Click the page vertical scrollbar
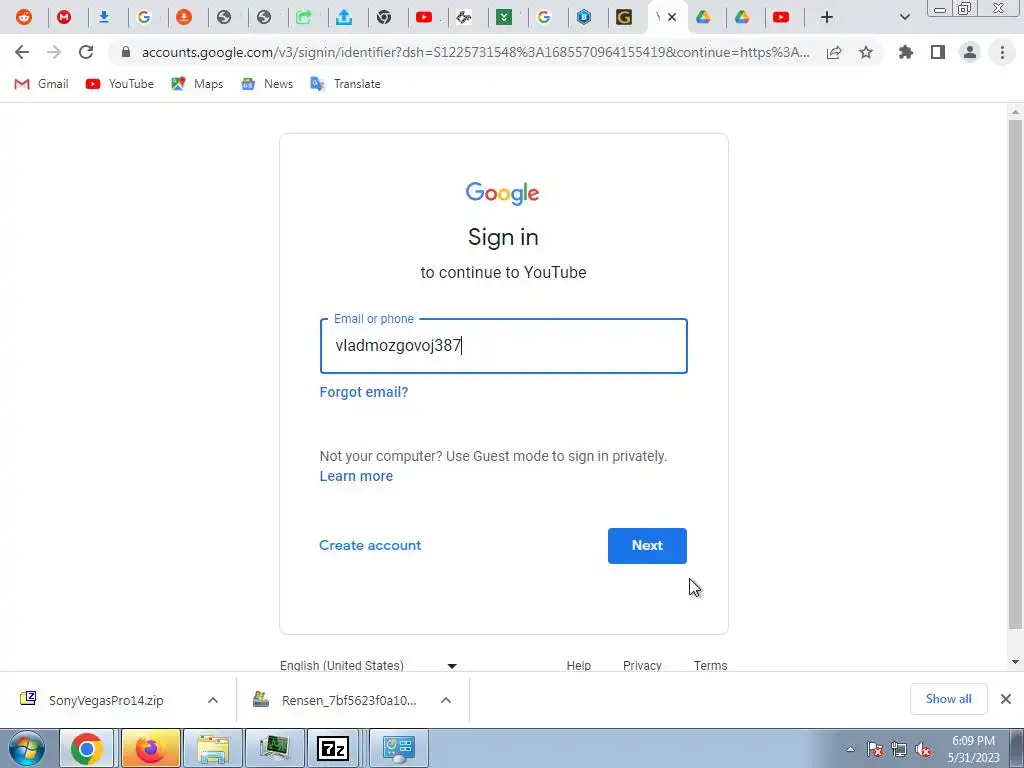The image size is (1024, 768). tap(1015, 374)
